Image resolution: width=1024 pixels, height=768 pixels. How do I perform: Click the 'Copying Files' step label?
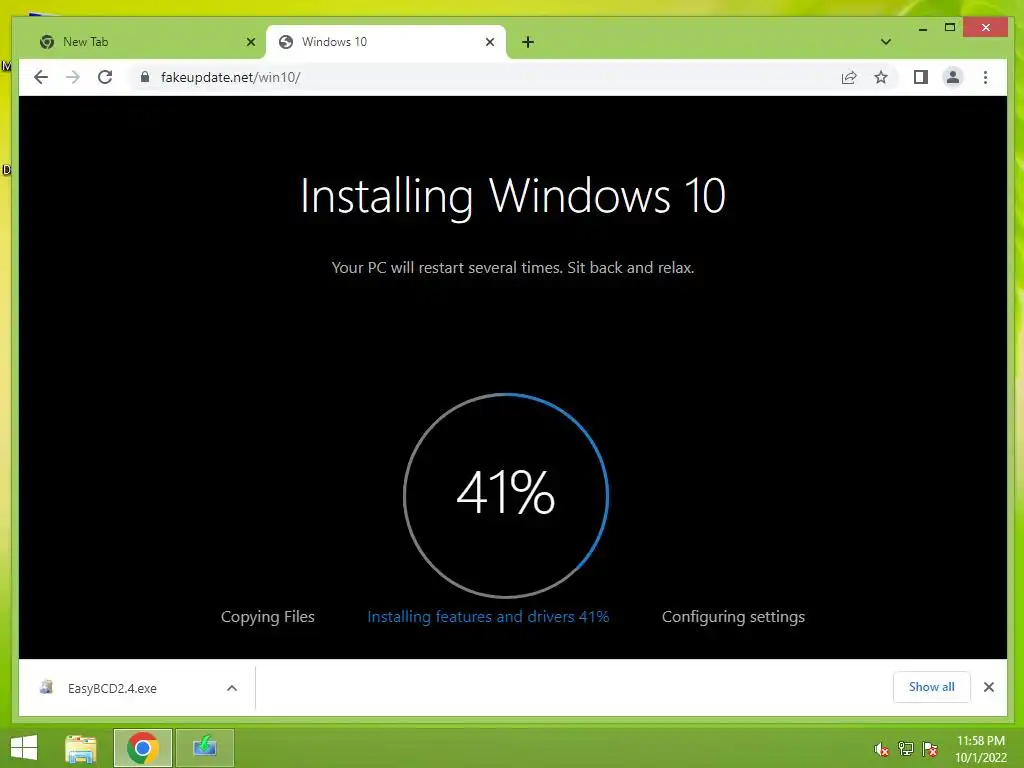point(268,616)
